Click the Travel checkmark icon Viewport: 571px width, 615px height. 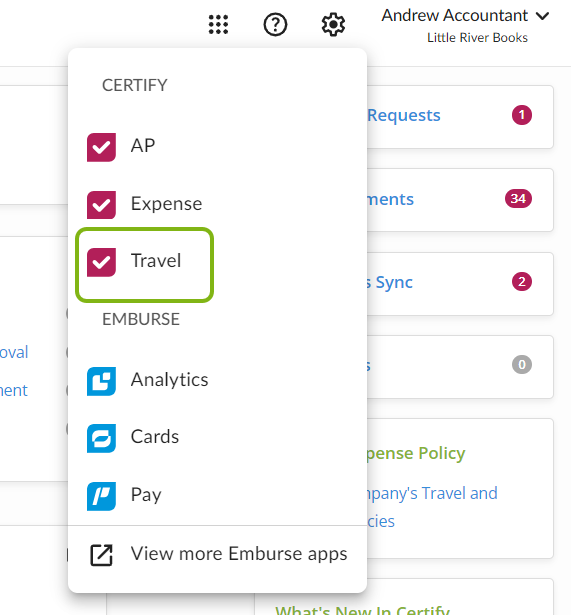(101, 262)
